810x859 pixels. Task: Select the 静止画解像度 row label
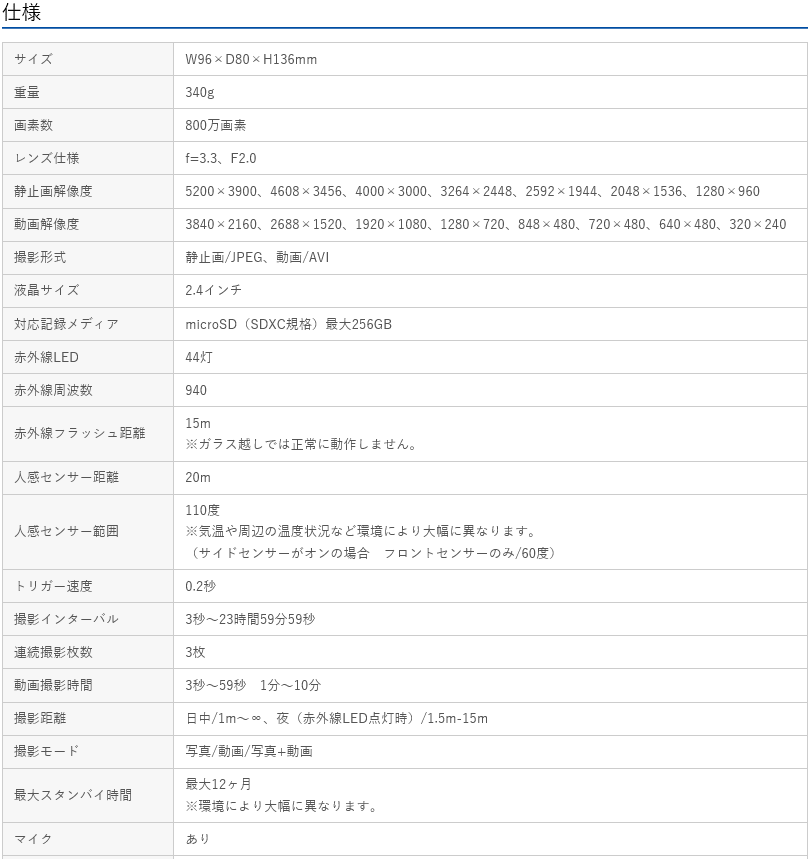53,191
